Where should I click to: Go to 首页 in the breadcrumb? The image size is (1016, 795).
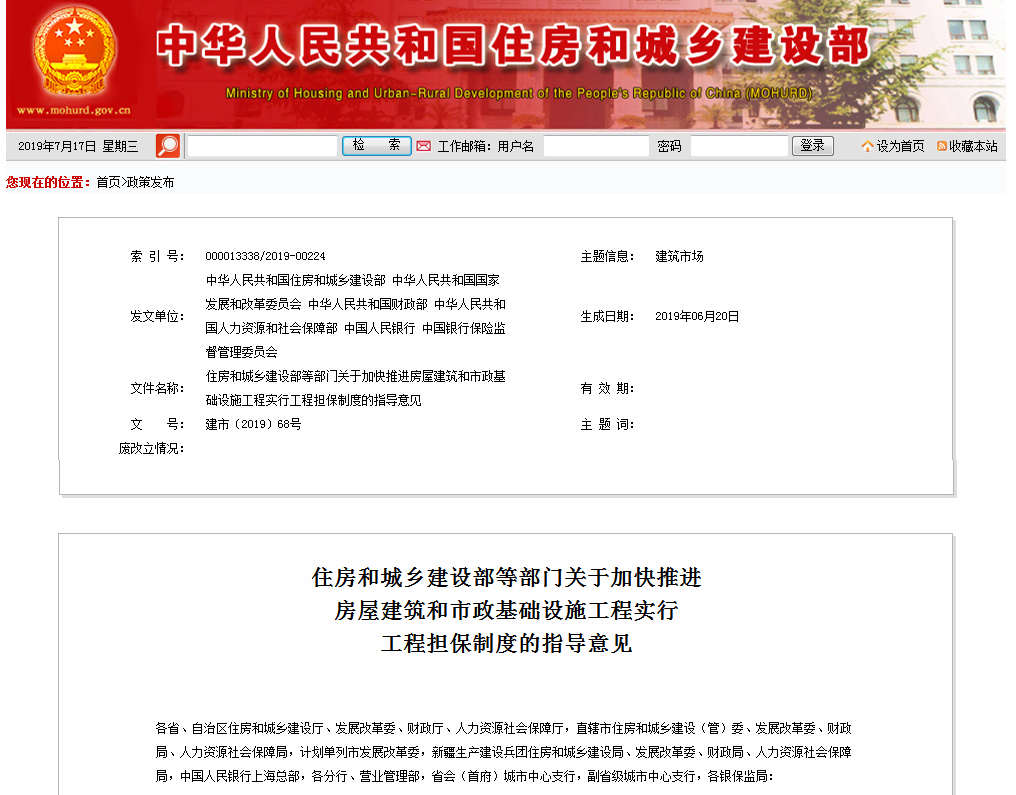108,182
